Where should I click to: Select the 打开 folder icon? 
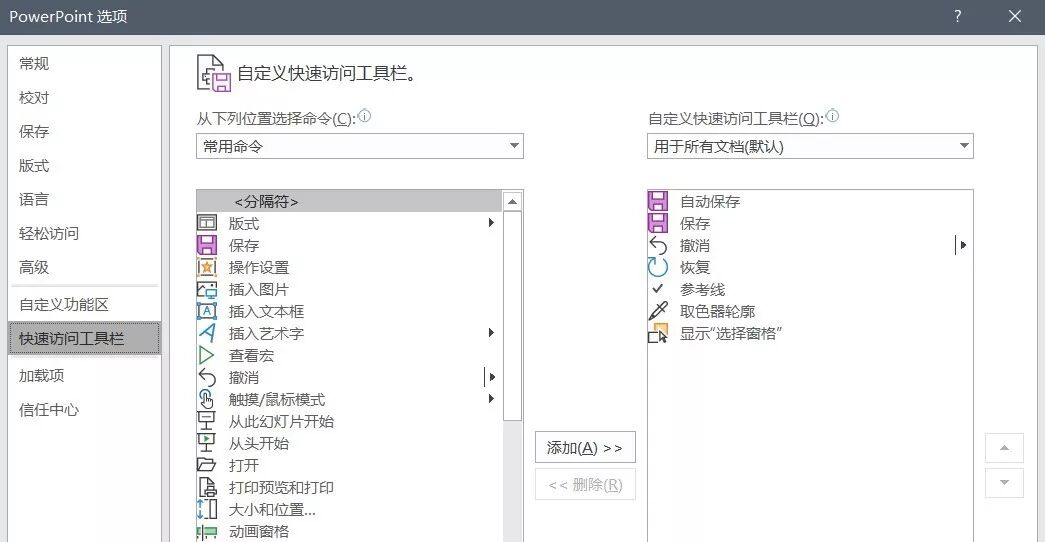(207, 465)
